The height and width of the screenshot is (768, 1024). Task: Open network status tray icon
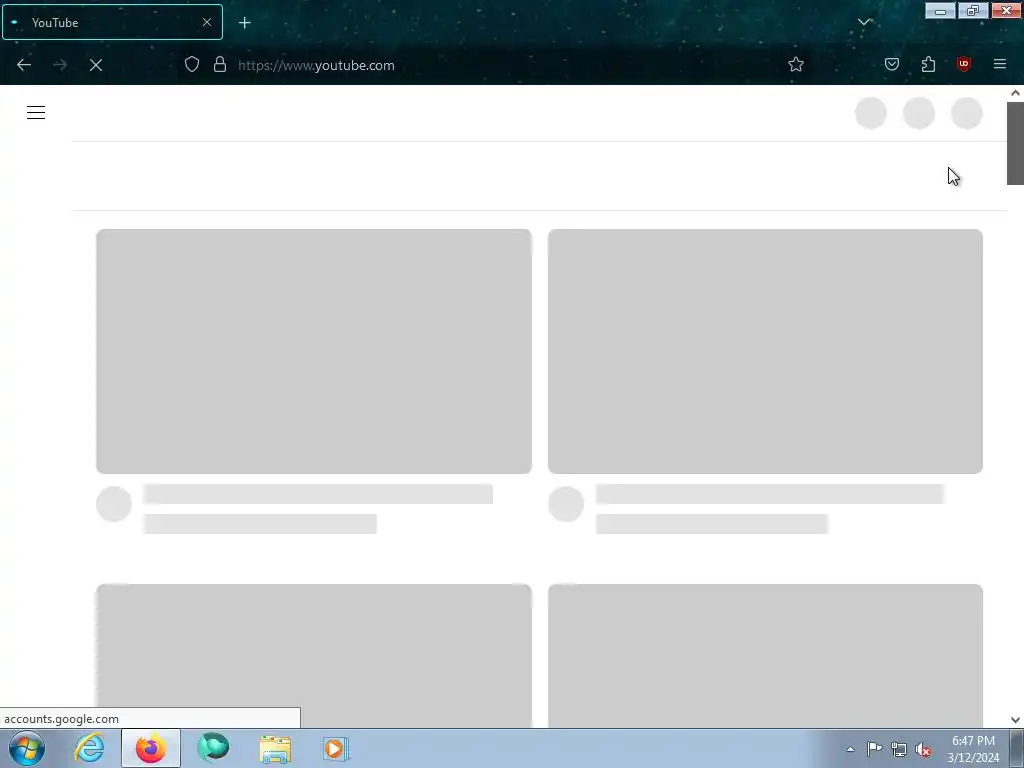click(x=899, y=749)
